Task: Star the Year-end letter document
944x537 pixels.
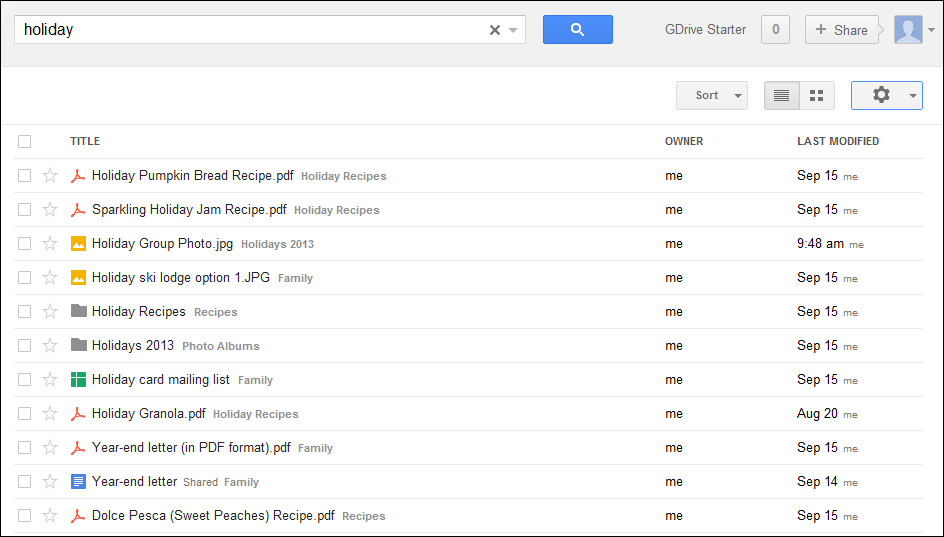Action: [50, 482]
